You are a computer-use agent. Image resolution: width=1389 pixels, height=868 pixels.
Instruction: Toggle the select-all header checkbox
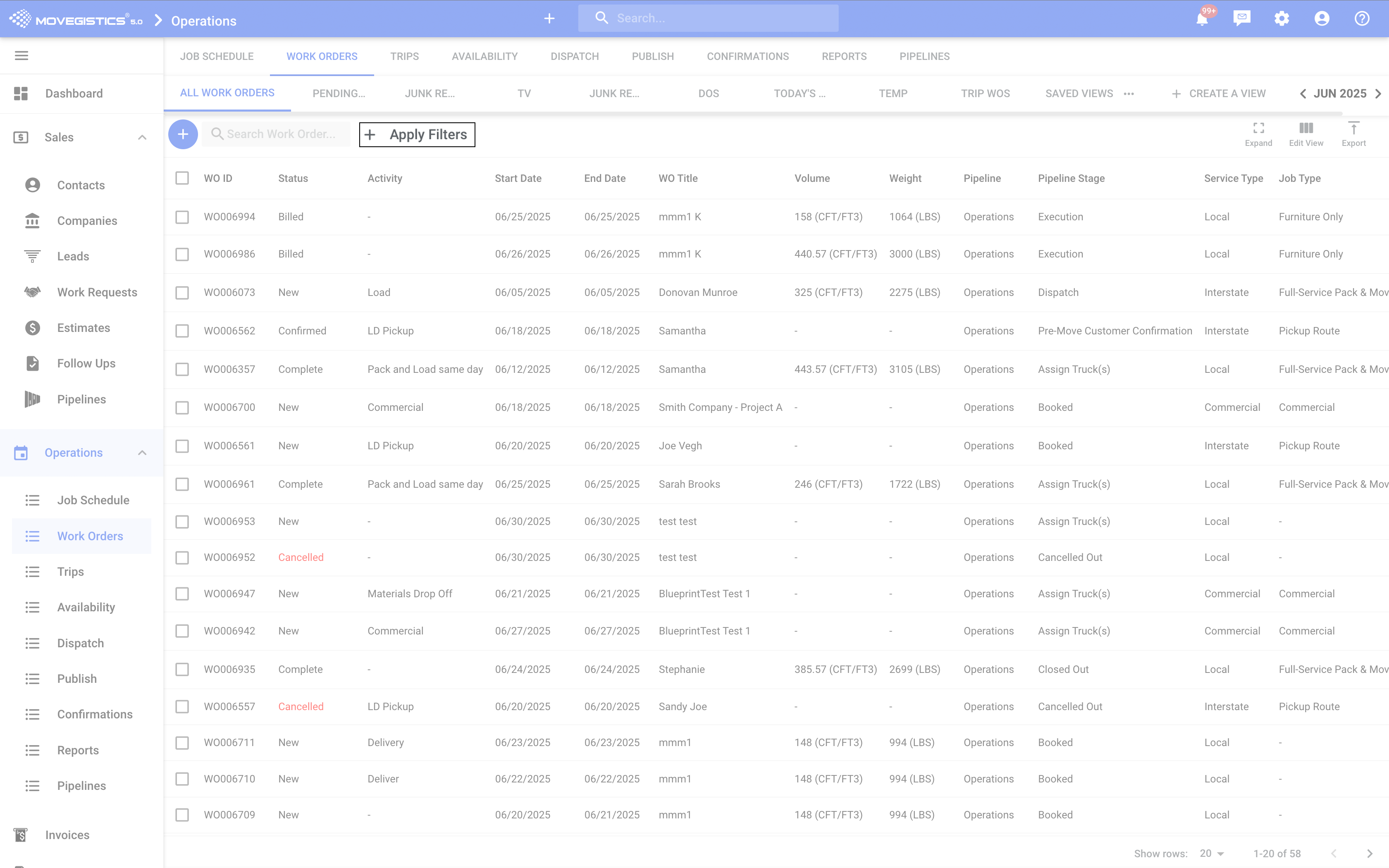182,178
